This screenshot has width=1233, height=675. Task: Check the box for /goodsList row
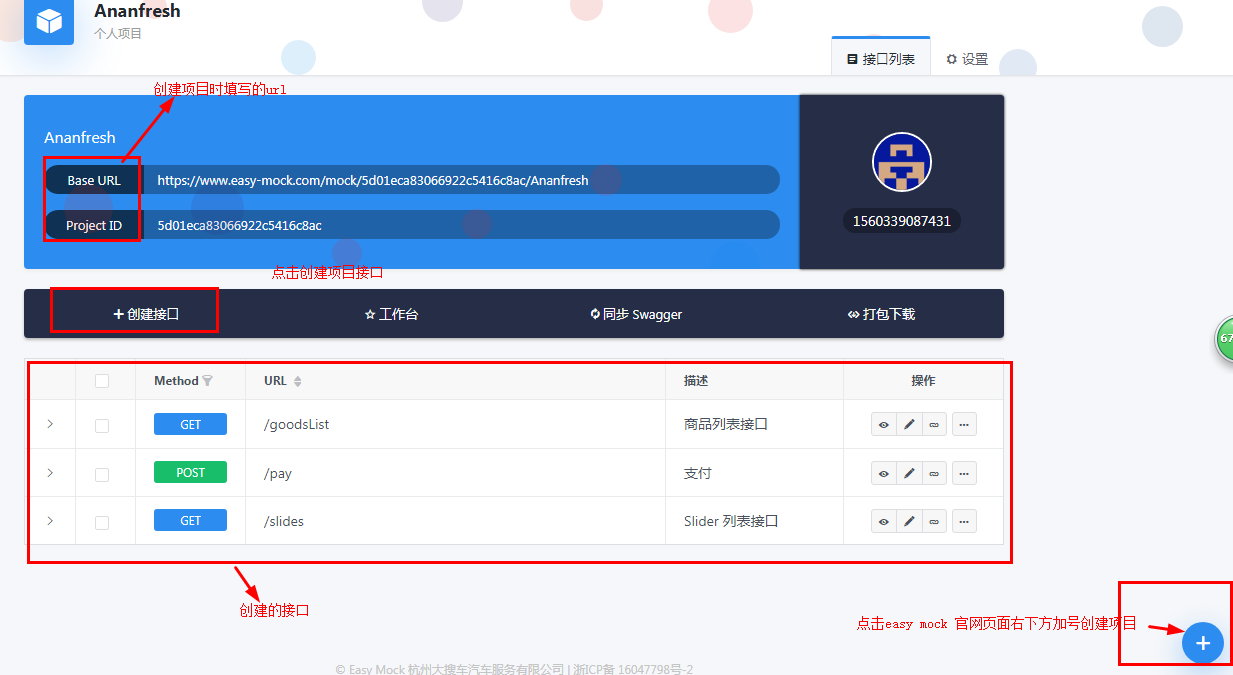tap(101, 426)
